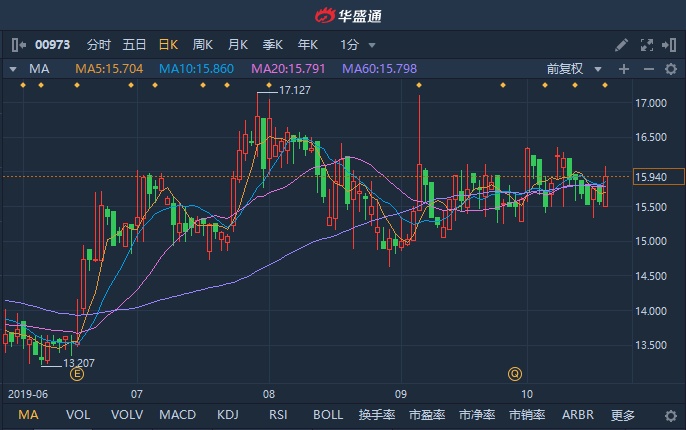Viewport: 686px width, 430px height.
Task: Switch to the KDJ indicator tab
Action: click(227, 415)
